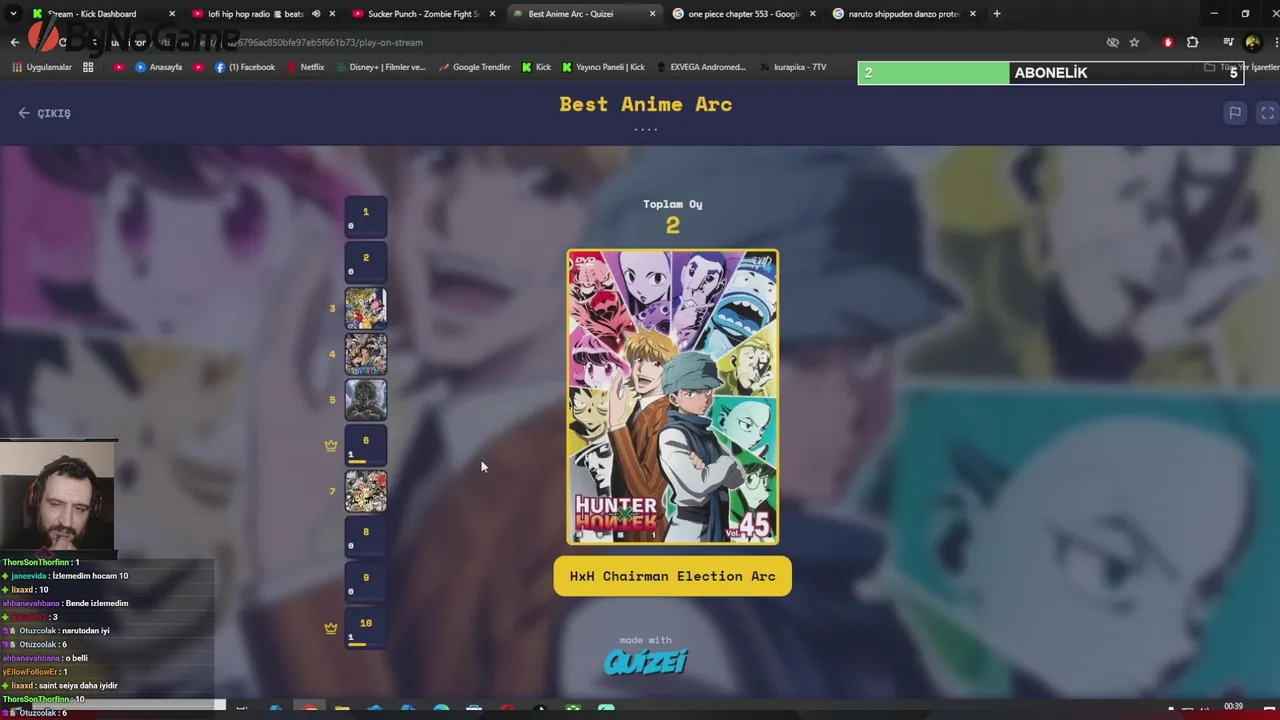The height and width of the screenshot is (720, 1280).
Task: Open the EXVEGA Andromed... bookmark
Action: point(700,67)
